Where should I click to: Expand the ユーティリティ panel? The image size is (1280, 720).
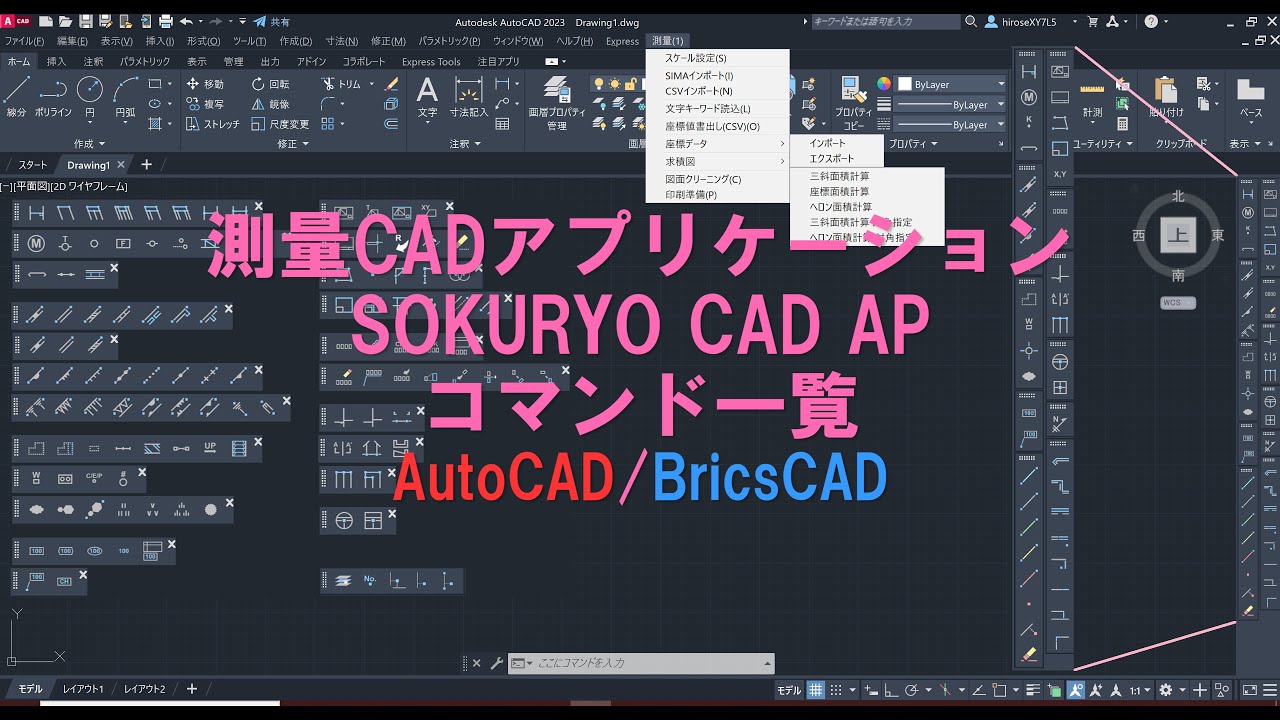1103,144
